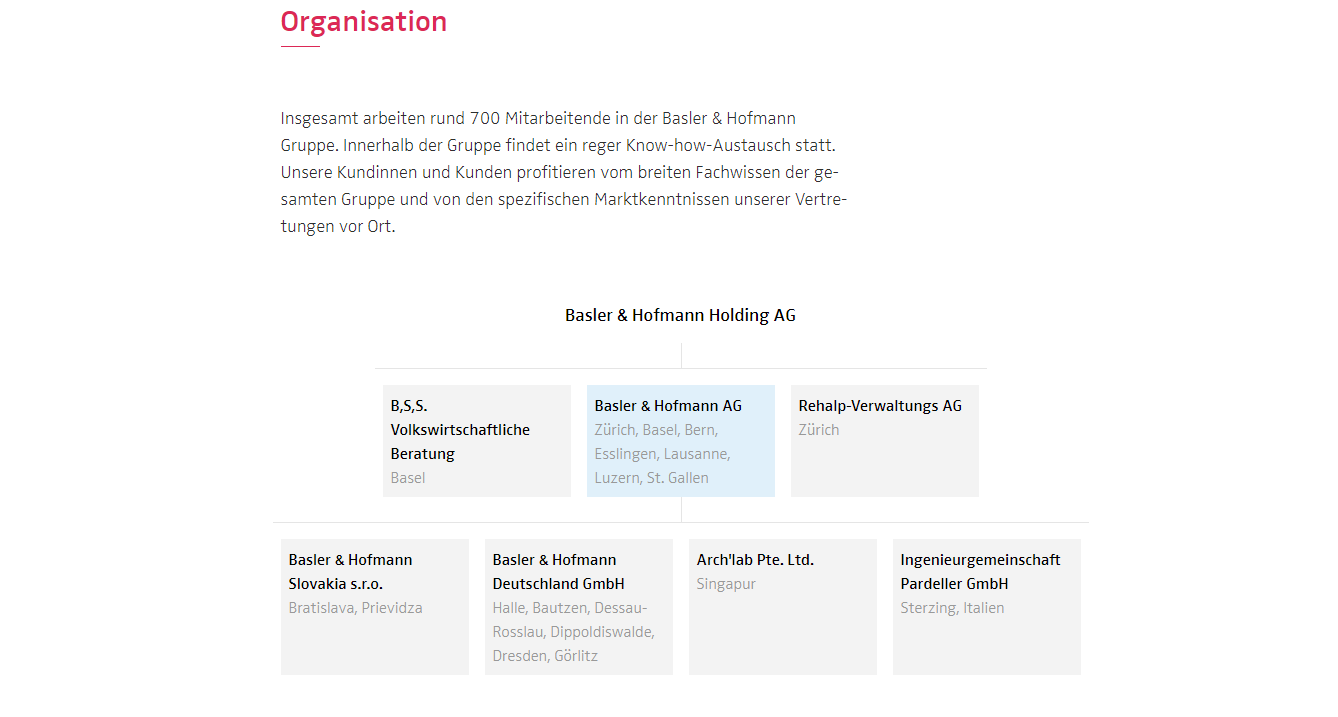Screen dimensions: 1338x717
Task: Select the Basler & Hofmann Holding AG title
Action: tap(680, 315)
